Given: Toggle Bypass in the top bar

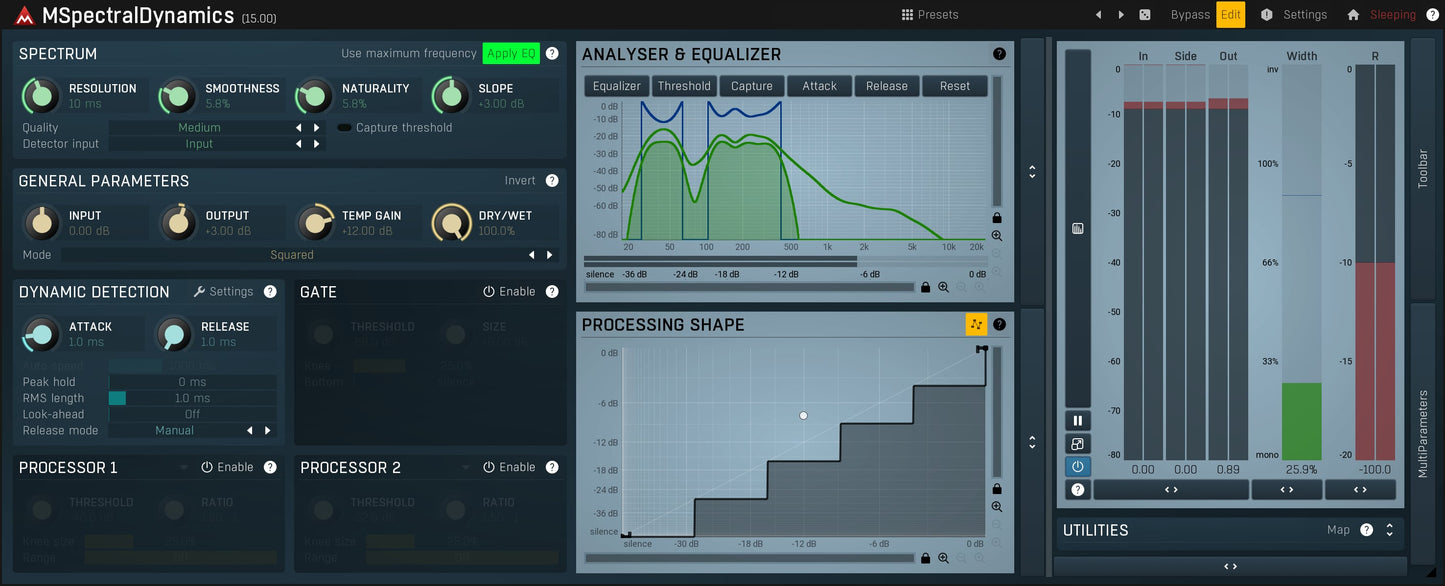Looking at the screenshot, I should click(x=1189, y=15).
